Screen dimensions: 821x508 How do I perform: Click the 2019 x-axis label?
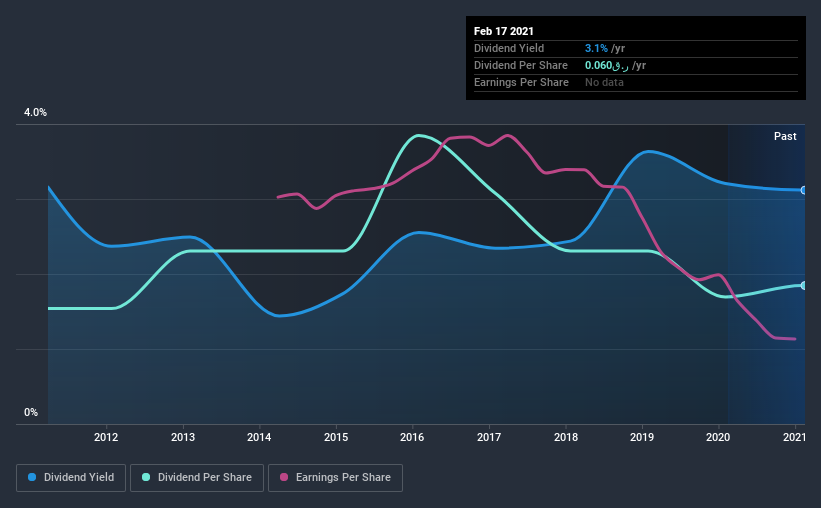point(642,437)
